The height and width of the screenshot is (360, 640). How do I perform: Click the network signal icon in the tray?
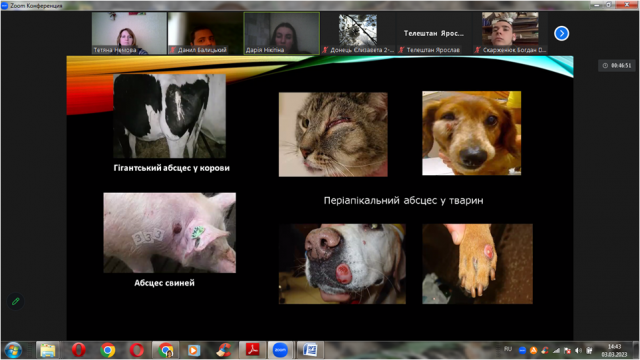point(556,351)
